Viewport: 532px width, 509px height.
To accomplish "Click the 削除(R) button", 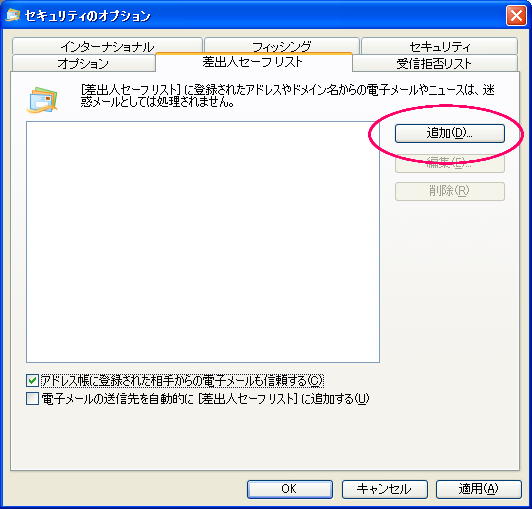I will click(450, 191).
